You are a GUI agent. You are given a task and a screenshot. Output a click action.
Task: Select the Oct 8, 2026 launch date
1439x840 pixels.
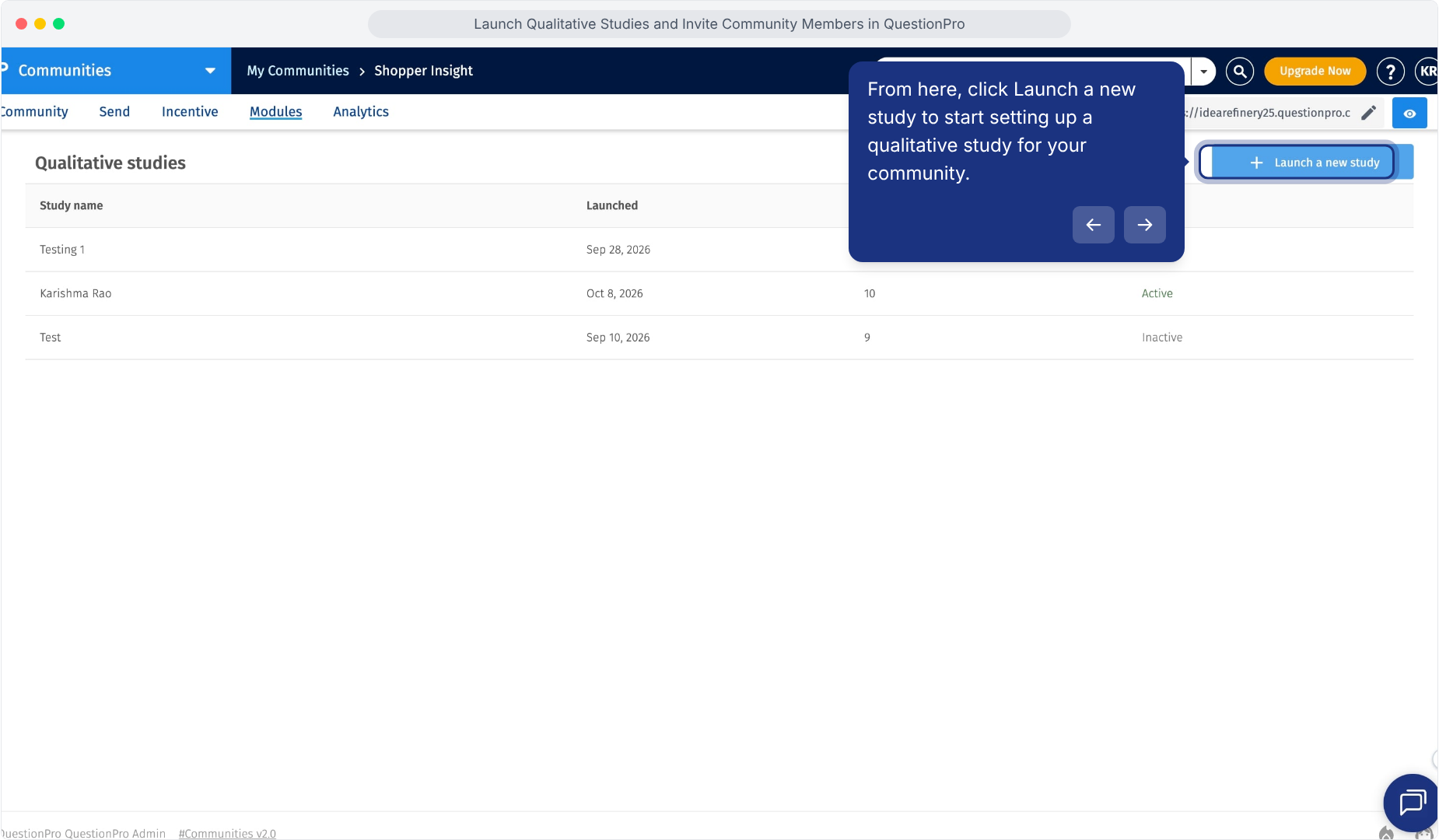(614, 293)
